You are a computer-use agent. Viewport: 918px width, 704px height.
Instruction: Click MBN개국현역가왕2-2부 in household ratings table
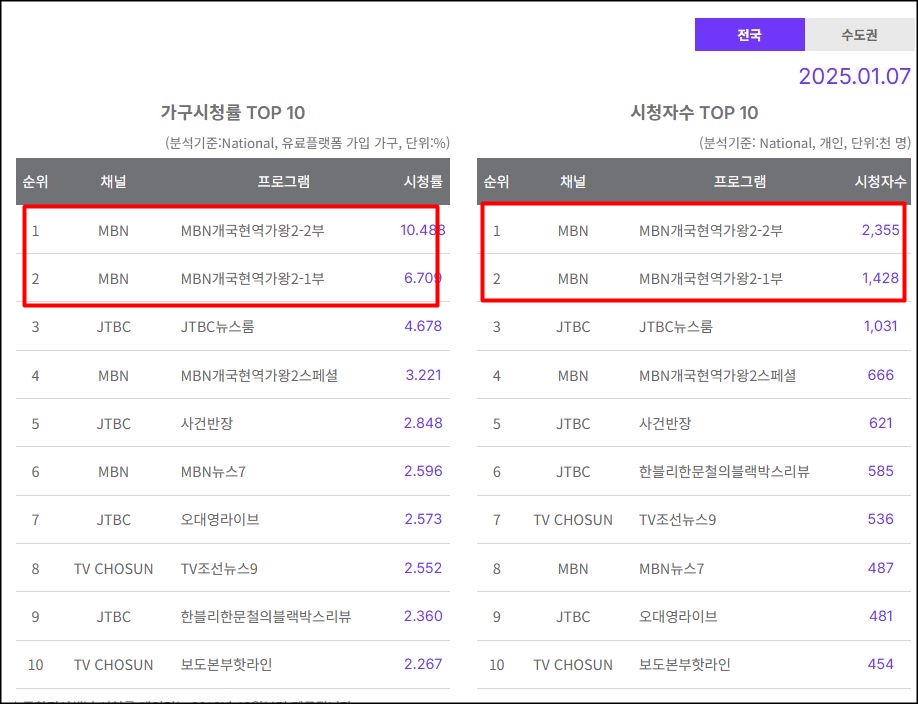pos(252,231)
